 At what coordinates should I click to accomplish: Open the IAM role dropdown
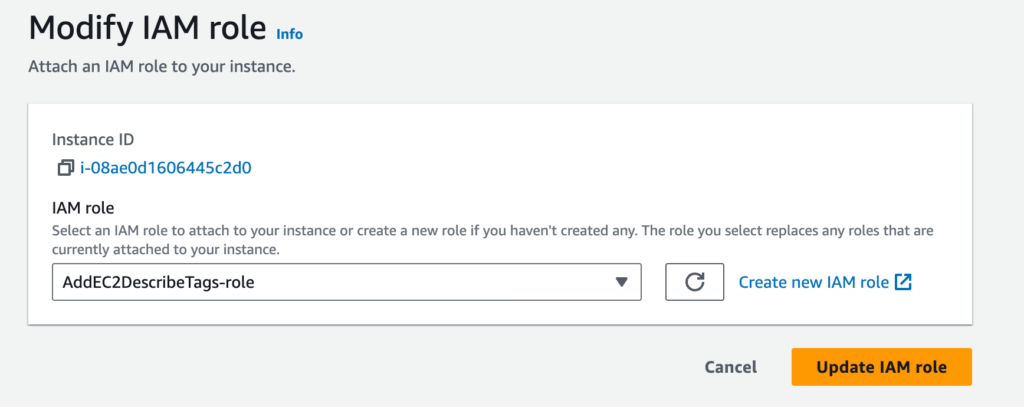click(x=347, y=282)
